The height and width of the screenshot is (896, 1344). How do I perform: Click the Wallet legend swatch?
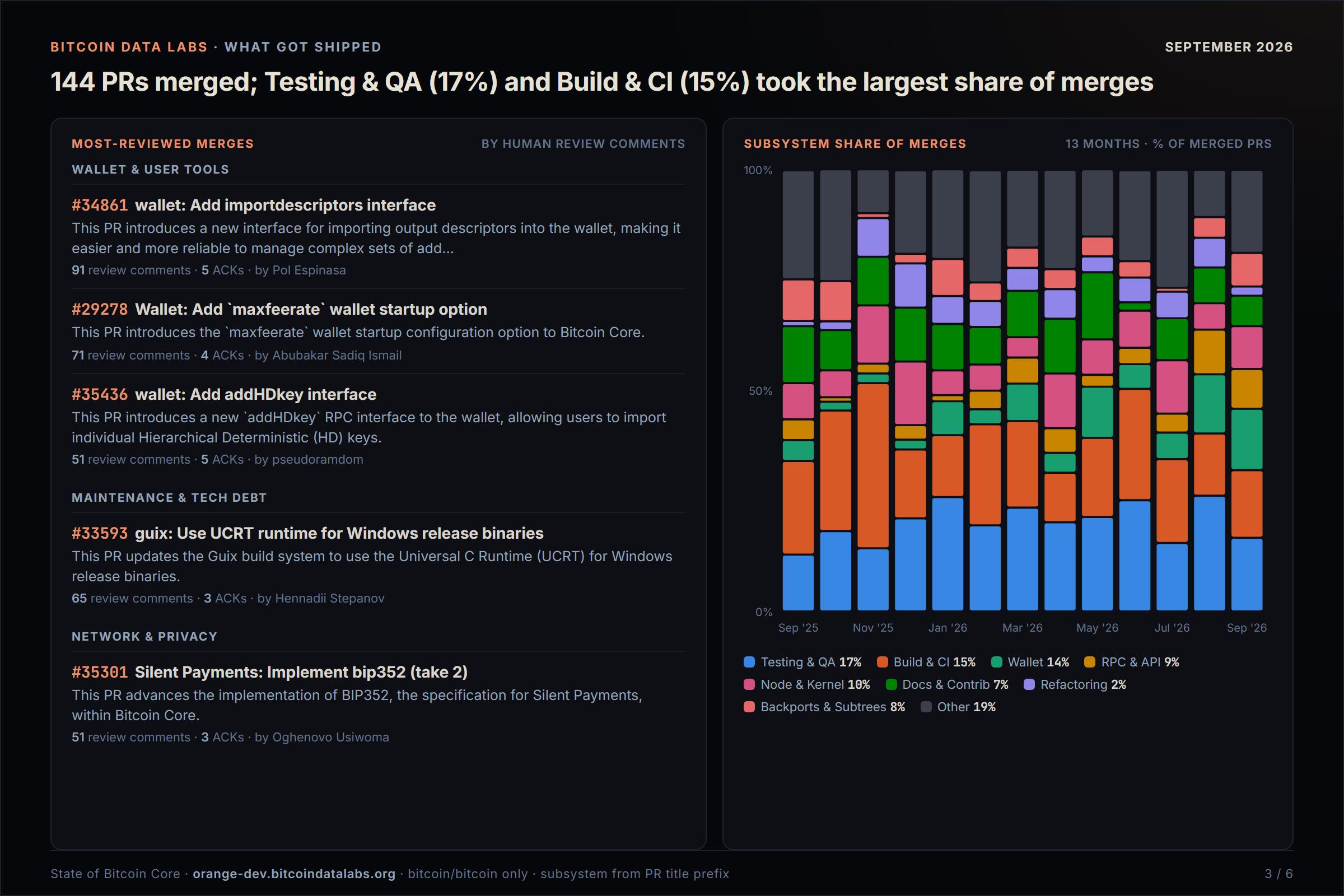pyautogui.click(x=997, y=662)
